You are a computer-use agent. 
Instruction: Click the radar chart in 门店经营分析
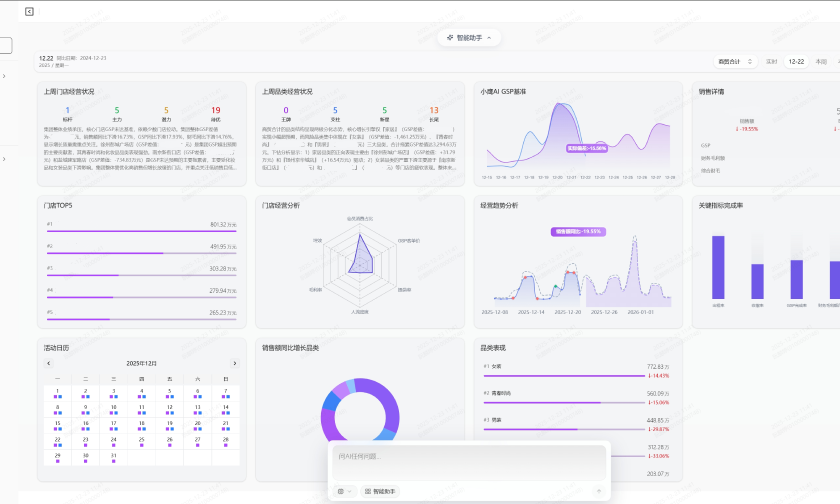360,257
